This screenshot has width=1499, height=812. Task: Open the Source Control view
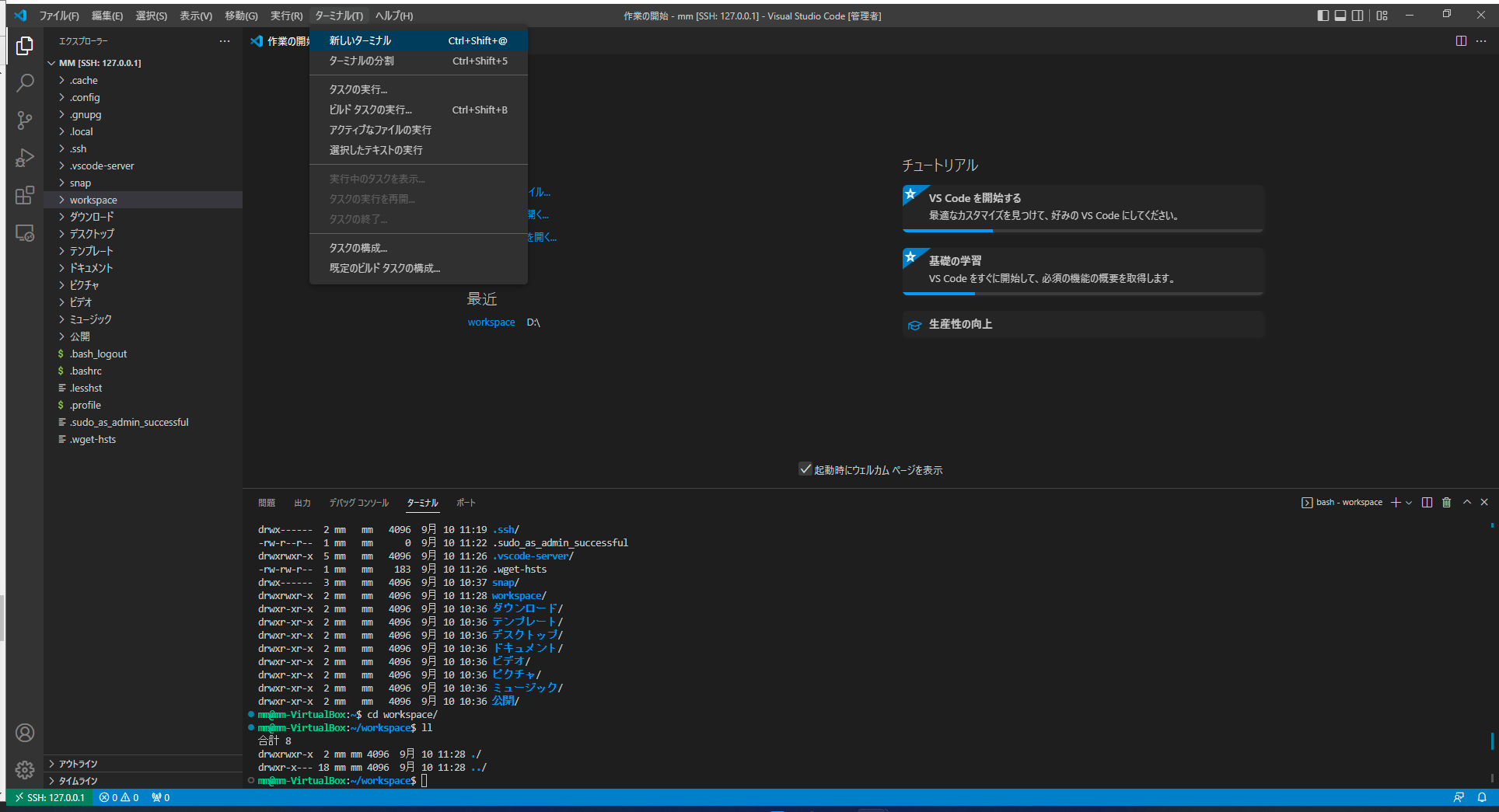[26, 120]
